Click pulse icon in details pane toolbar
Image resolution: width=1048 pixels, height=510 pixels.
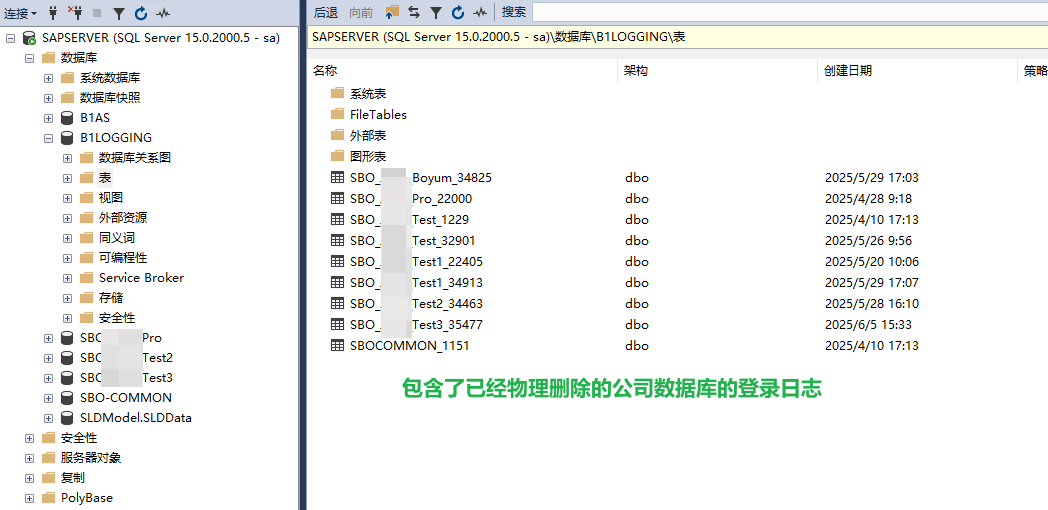(x=479, y=12)
